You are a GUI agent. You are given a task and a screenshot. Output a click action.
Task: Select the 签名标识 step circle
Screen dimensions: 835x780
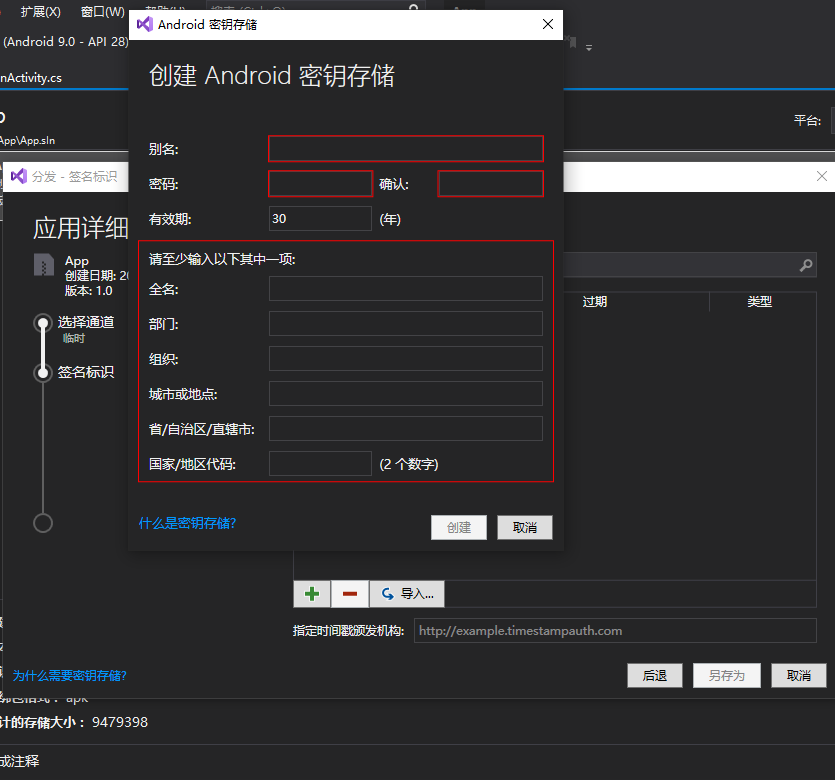point(43,372)
